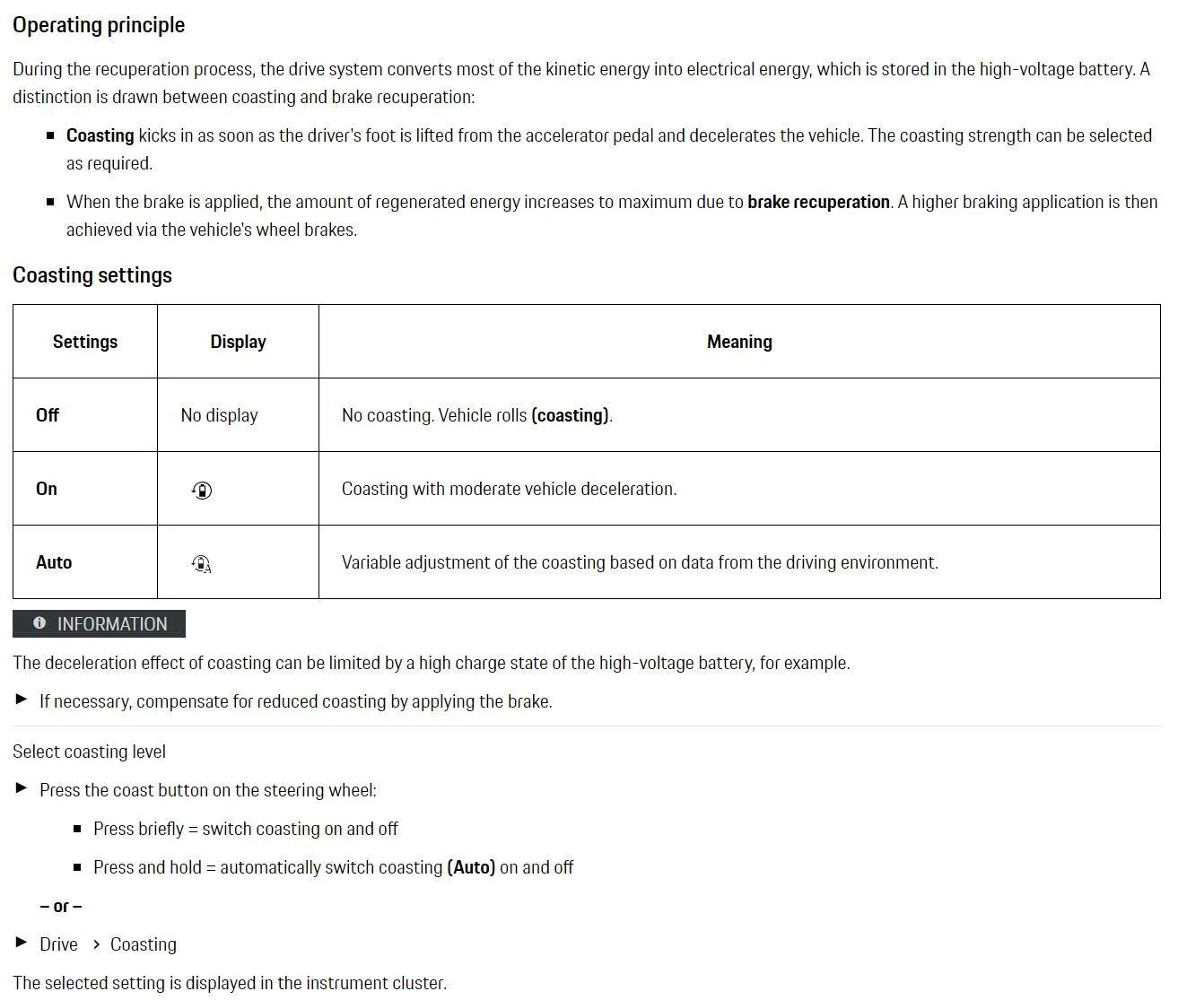Click the Coasting menu path item
Viewport: 1204px width, 1000px height.
[x=144, y=944]
